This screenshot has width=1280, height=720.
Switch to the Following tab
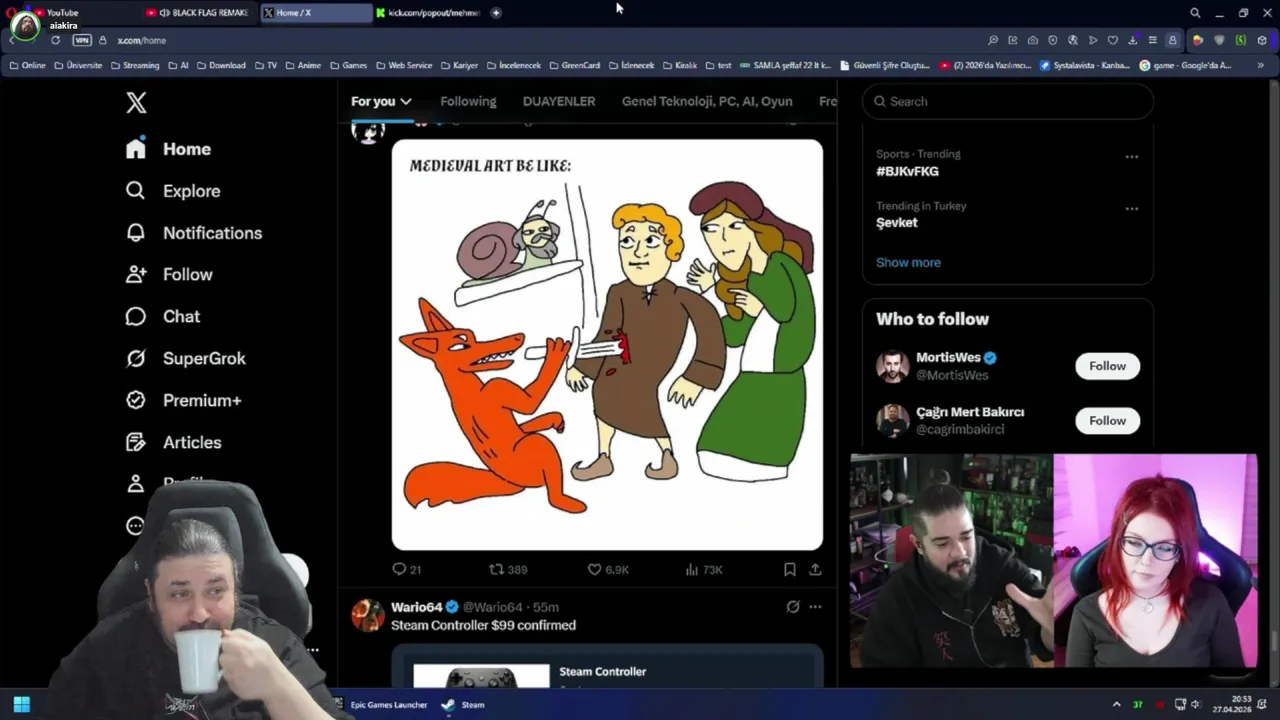pos(468,101)
